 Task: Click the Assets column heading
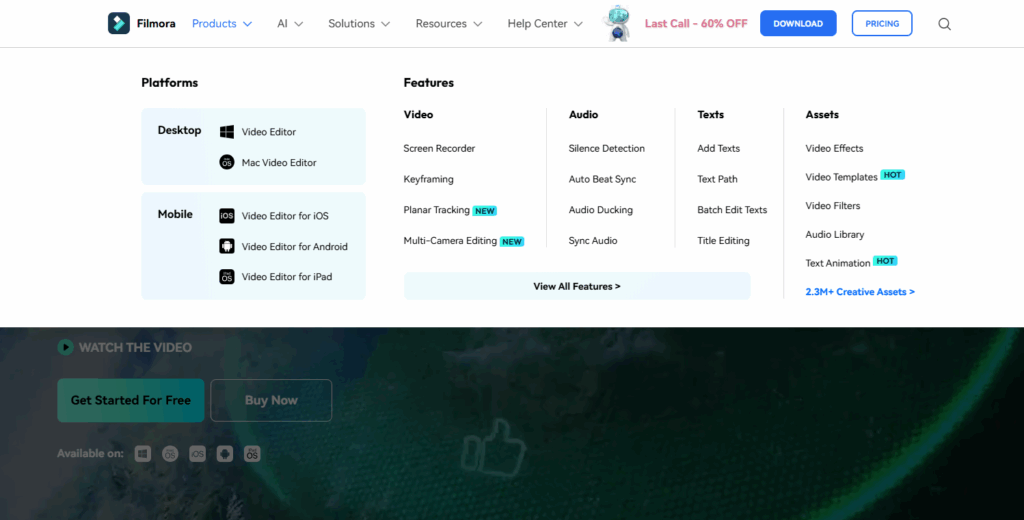point(822,114)
